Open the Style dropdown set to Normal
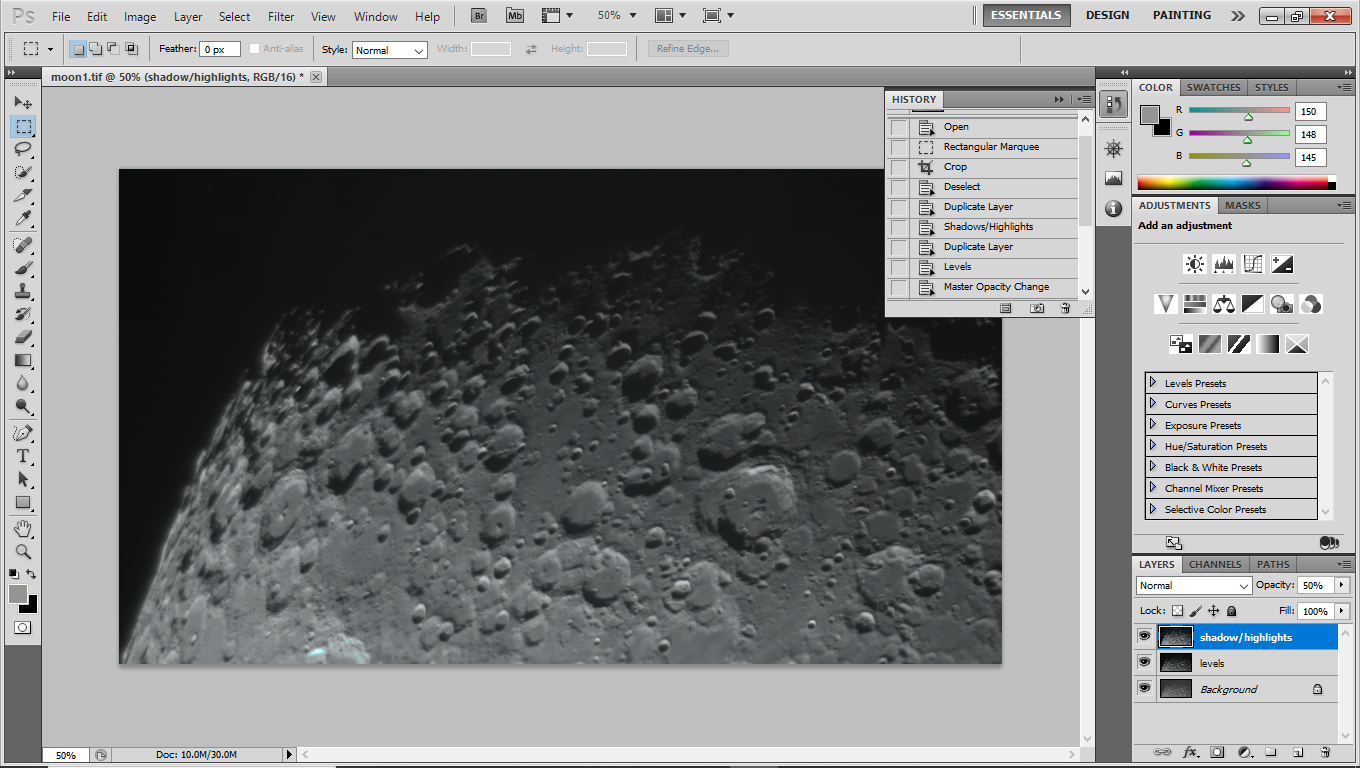 tap(390, 50)
